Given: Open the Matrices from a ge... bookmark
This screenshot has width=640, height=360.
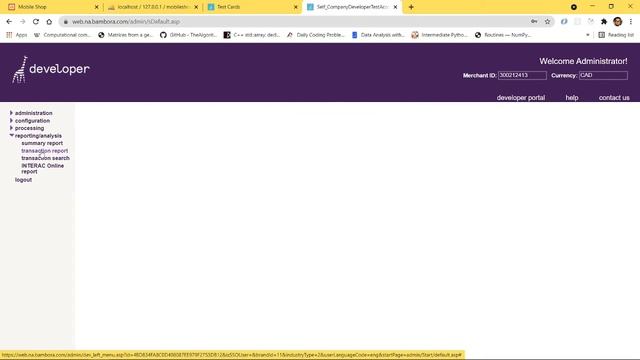Looking at the screenshot, I should [x=125, y=35].
